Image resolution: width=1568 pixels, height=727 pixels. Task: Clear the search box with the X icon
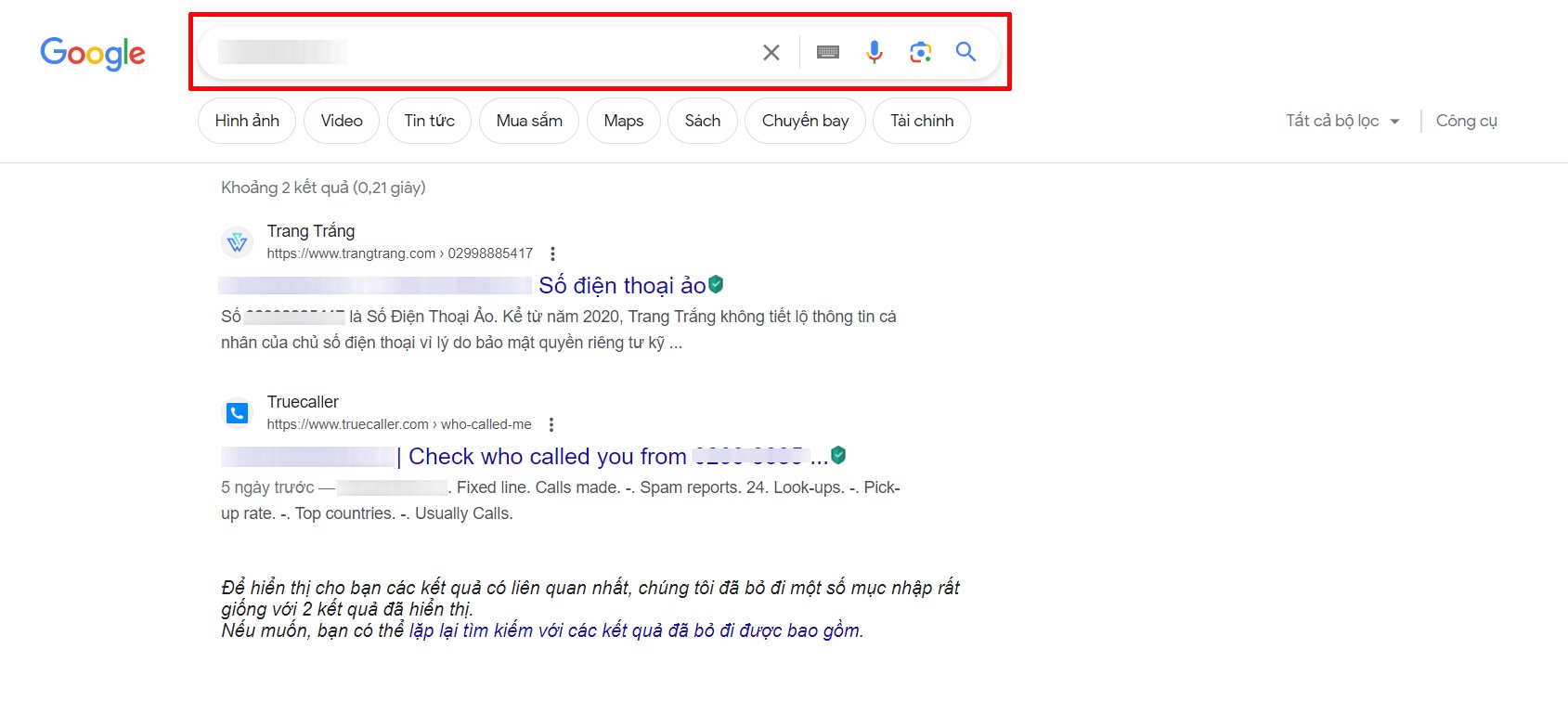coord(771,53)
